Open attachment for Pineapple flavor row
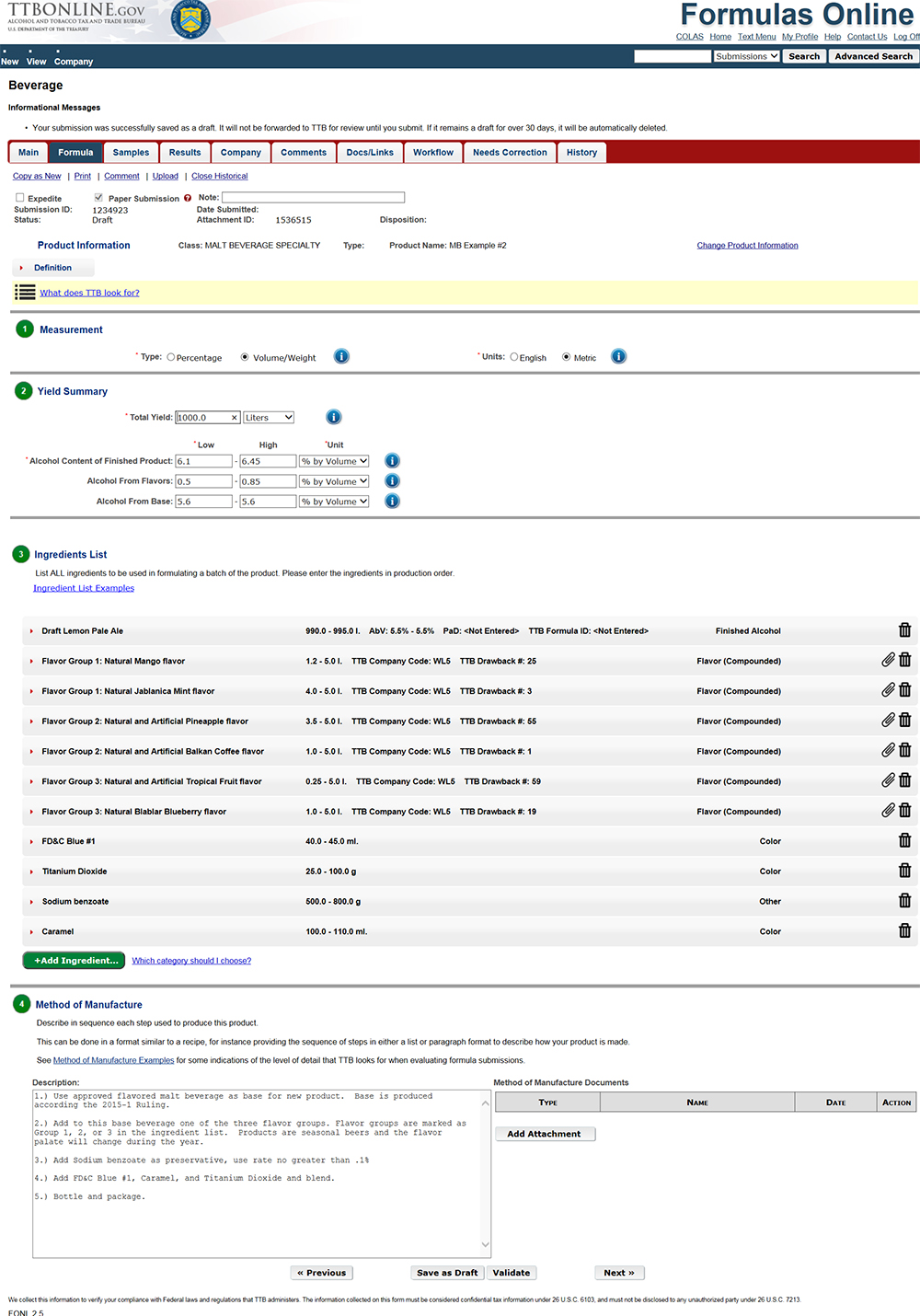The image size is (920, 1316). (888, 721)
